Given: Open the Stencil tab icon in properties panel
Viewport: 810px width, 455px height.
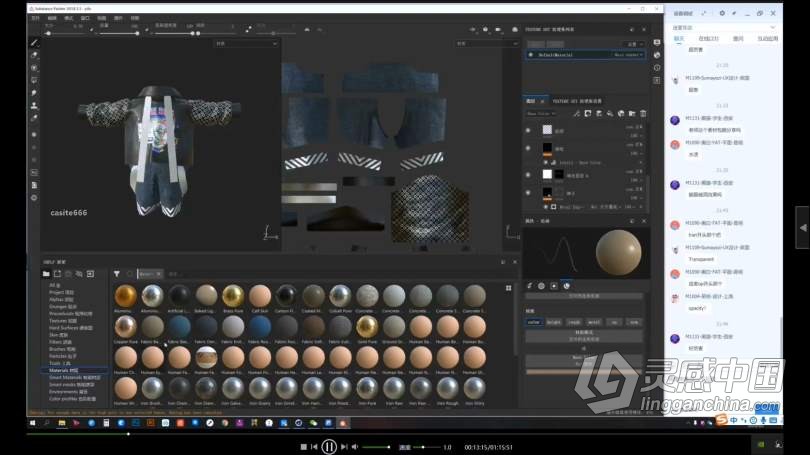Looking at the screenshot, I should coord(554,286).
